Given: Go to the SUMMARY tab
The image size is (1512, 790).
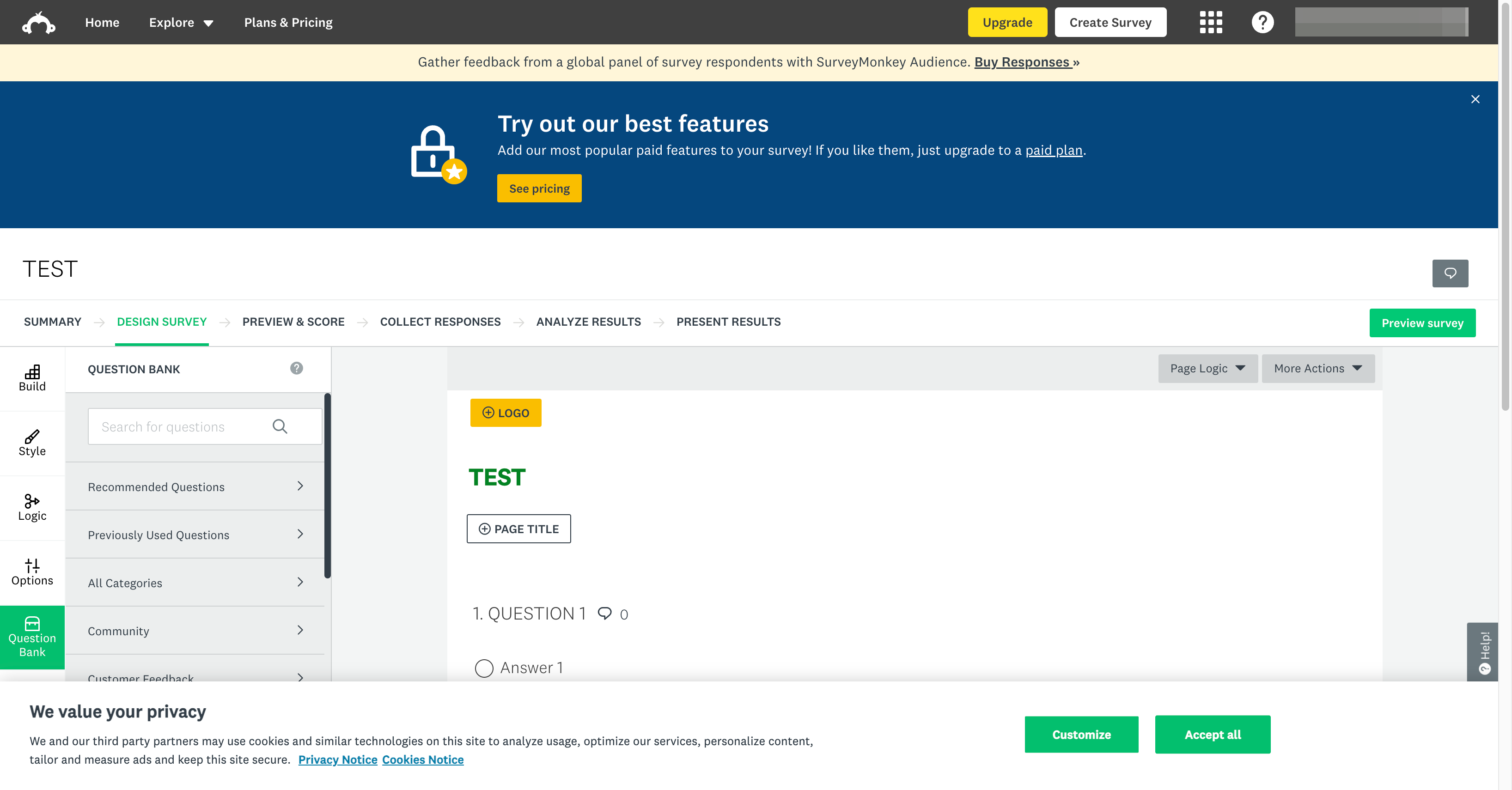Looking at the screenshot, I should point(52,322).
